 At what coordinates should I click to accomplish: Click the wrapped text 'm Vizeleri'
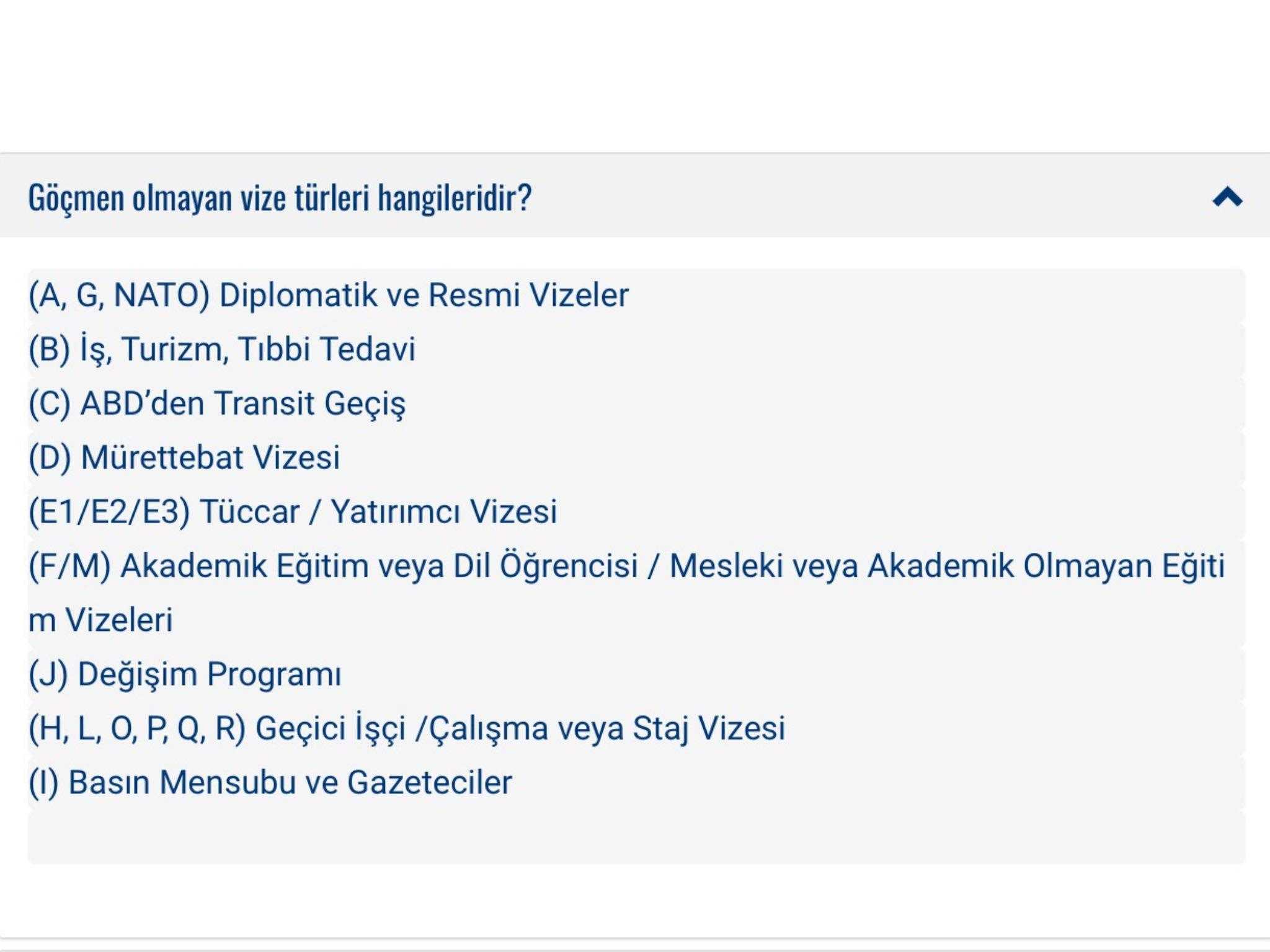tap(100, 620)
